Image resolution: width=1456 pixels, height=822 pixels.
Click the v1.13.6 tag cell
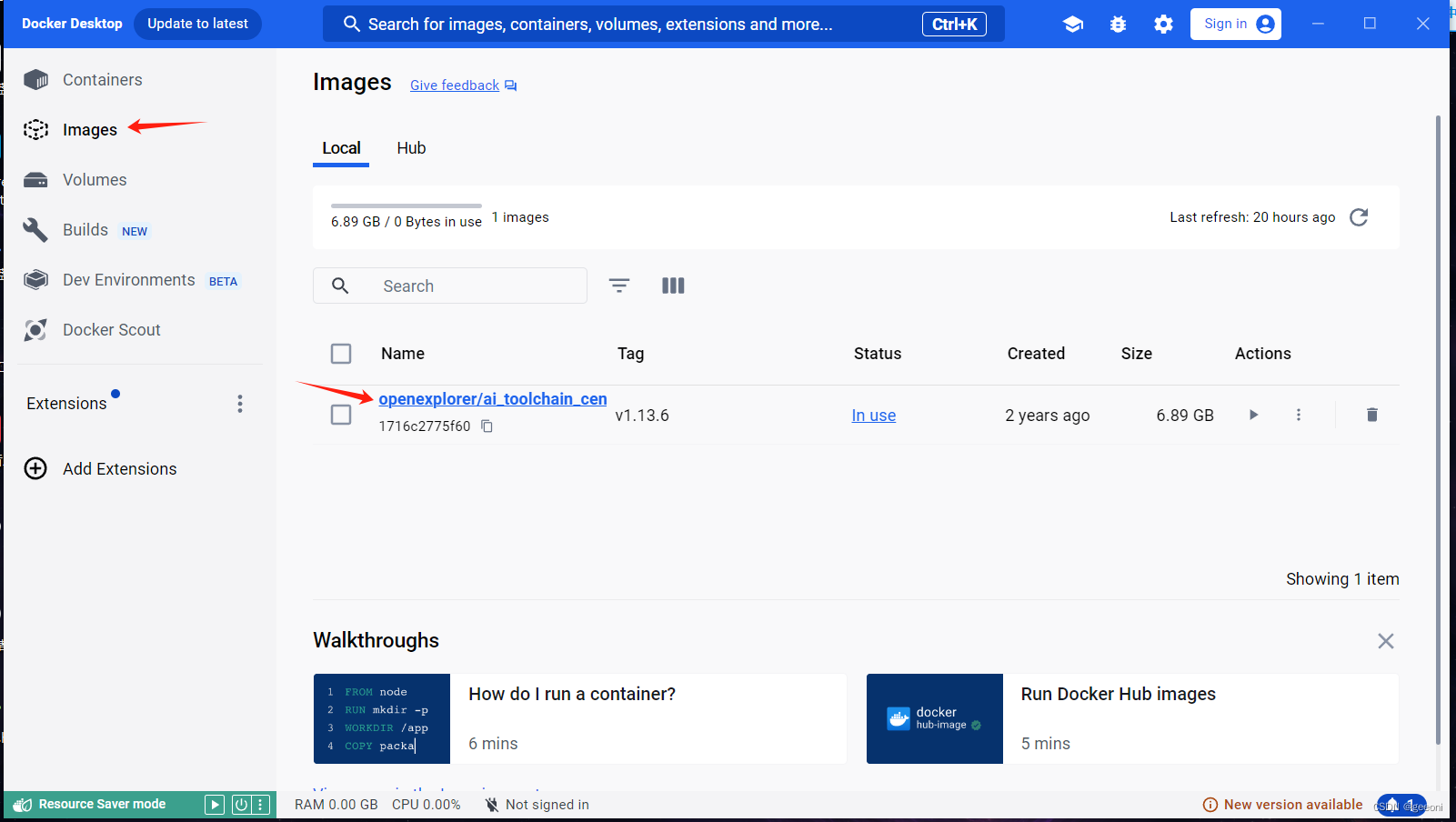coord(642,416)
